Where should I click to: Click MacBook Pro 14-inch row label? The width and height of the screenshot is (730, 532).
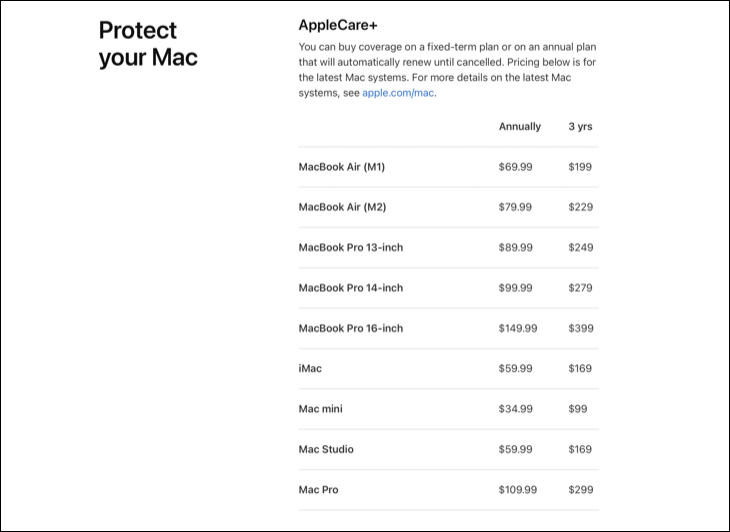pos(350,288)
